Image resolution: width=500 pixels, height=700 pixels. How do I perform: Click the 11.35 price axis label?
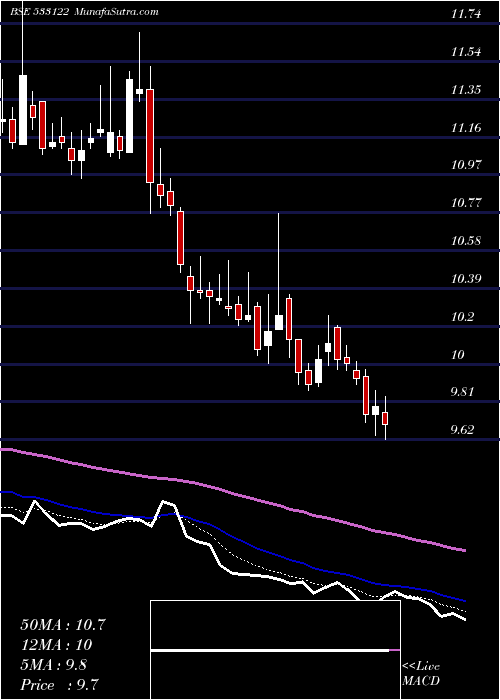coord(466,90)
